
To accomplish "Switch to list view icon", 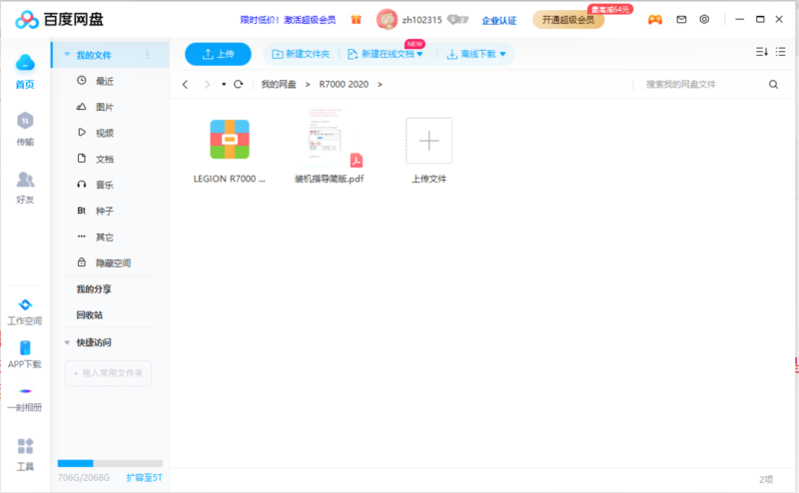I will (x=781, y=52).
